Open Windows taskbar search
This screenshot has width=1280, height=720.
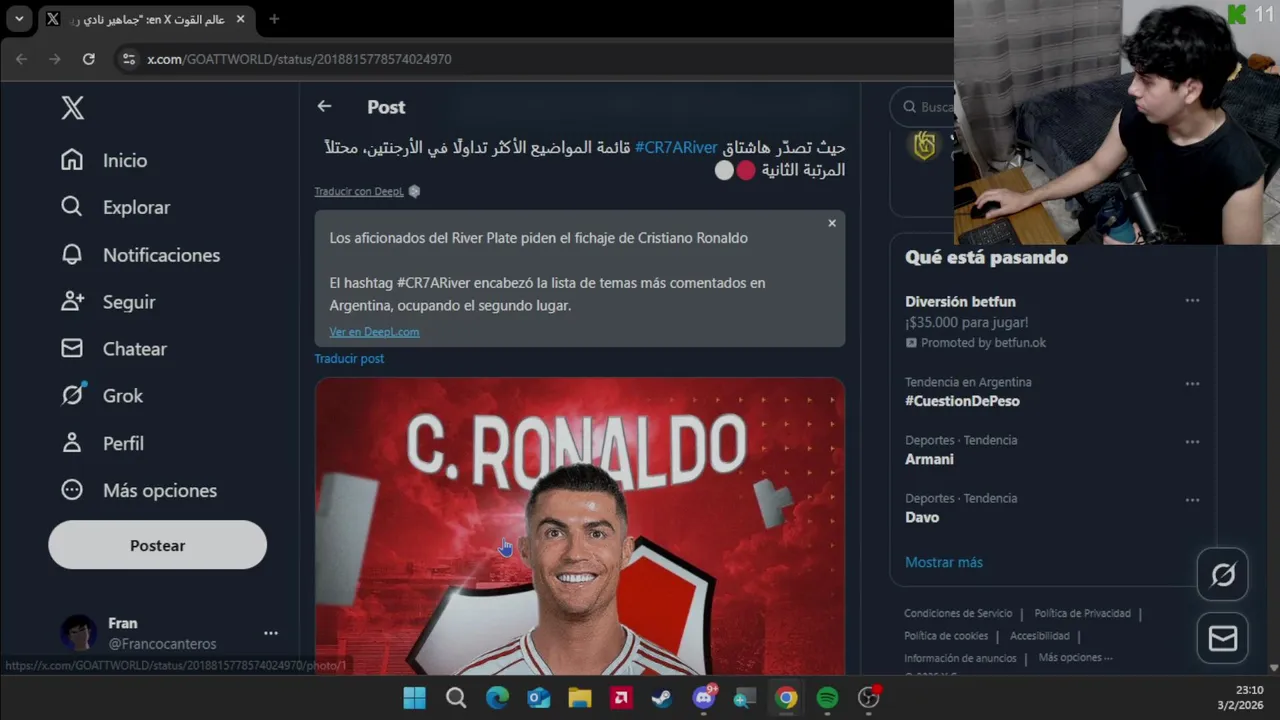(x=456, y=698)
